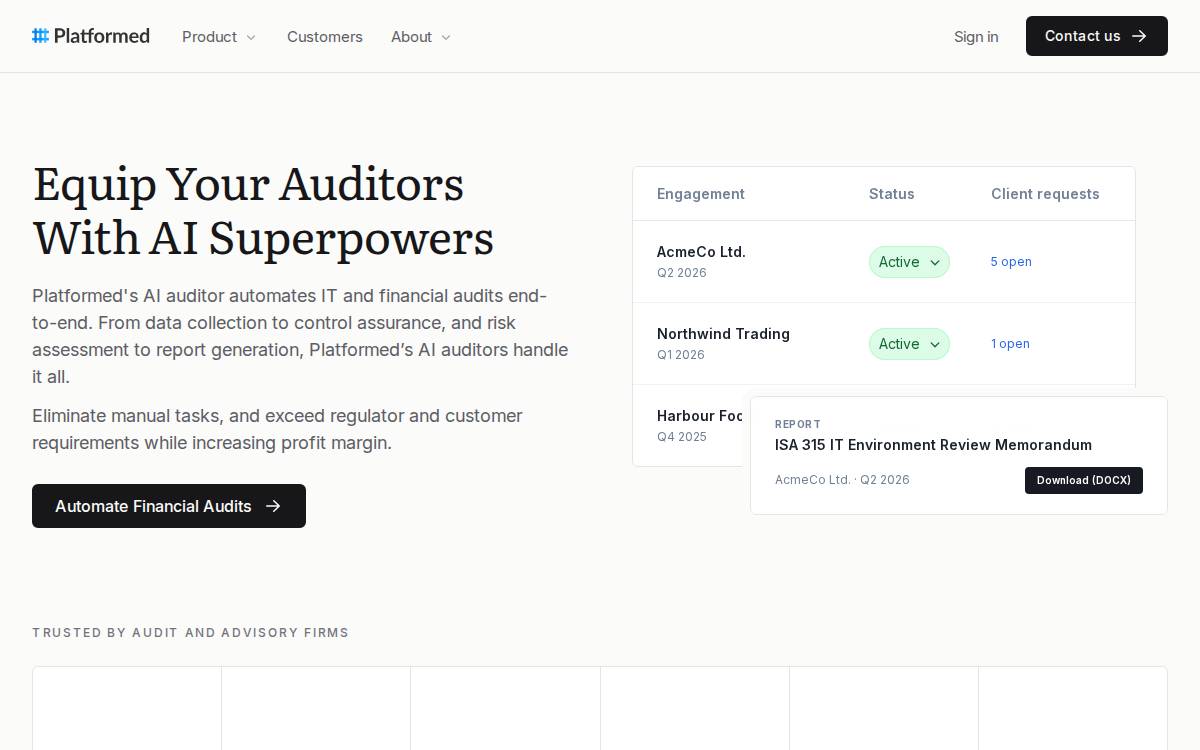The width and height of the screenshot is (1200, 750).
Task: Open AcmeCo Ltd. Active status dropdown
Action: pos(909,262)
